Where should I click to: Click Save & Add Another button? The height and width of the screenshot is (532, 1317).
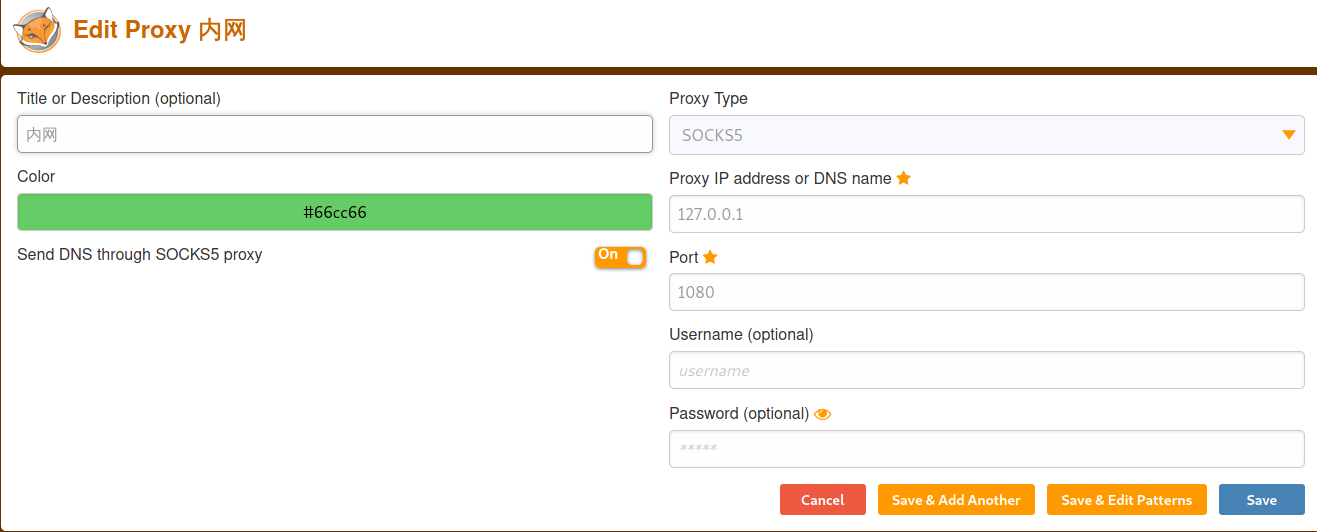tap(956, 500)
